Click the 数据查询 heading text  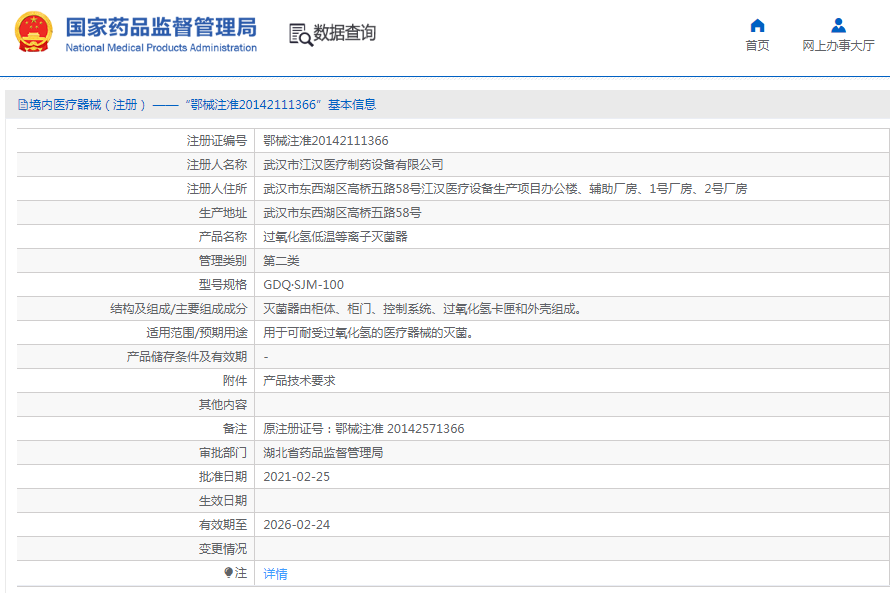tap(345, 34)
